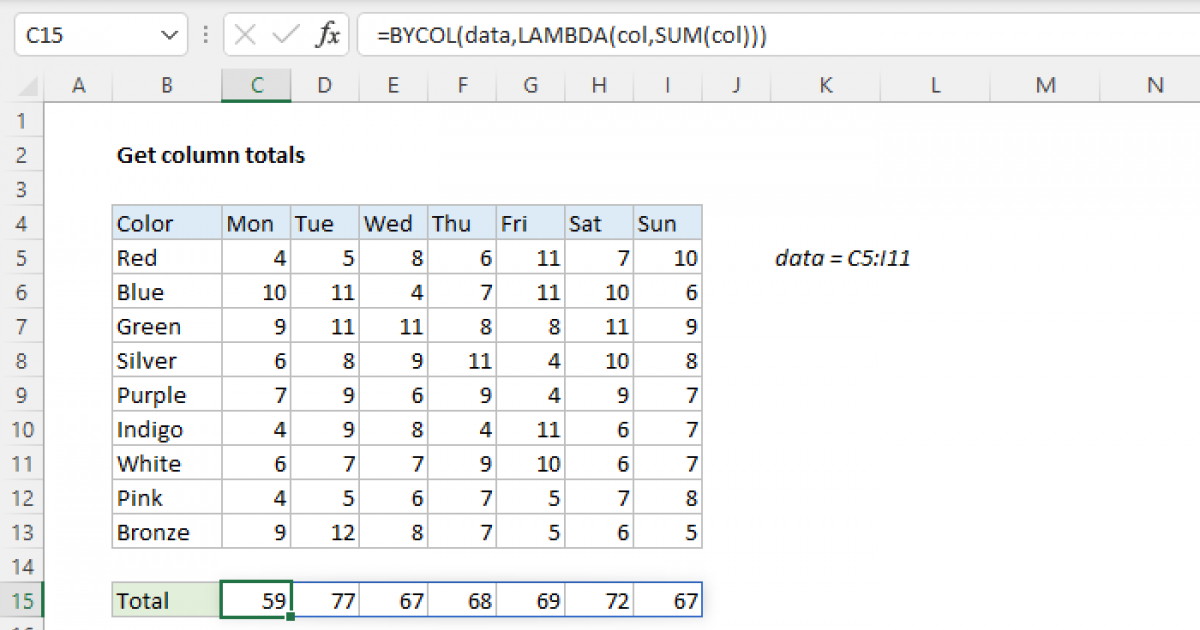
Task: Select row 15 header
Action: (22, 601)
